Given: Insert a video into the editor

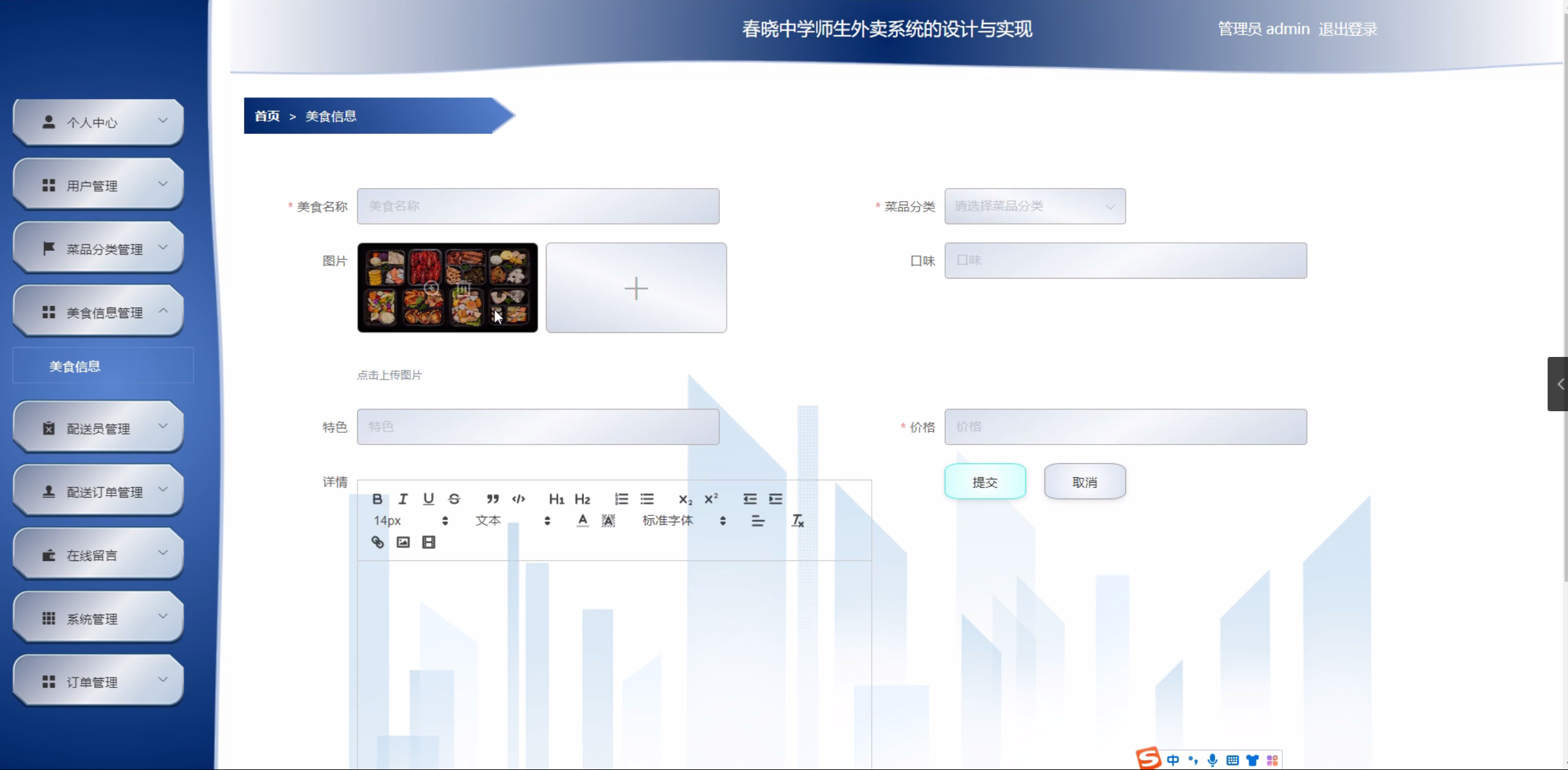Looking at the screenshot, I should tap(428, 542).
